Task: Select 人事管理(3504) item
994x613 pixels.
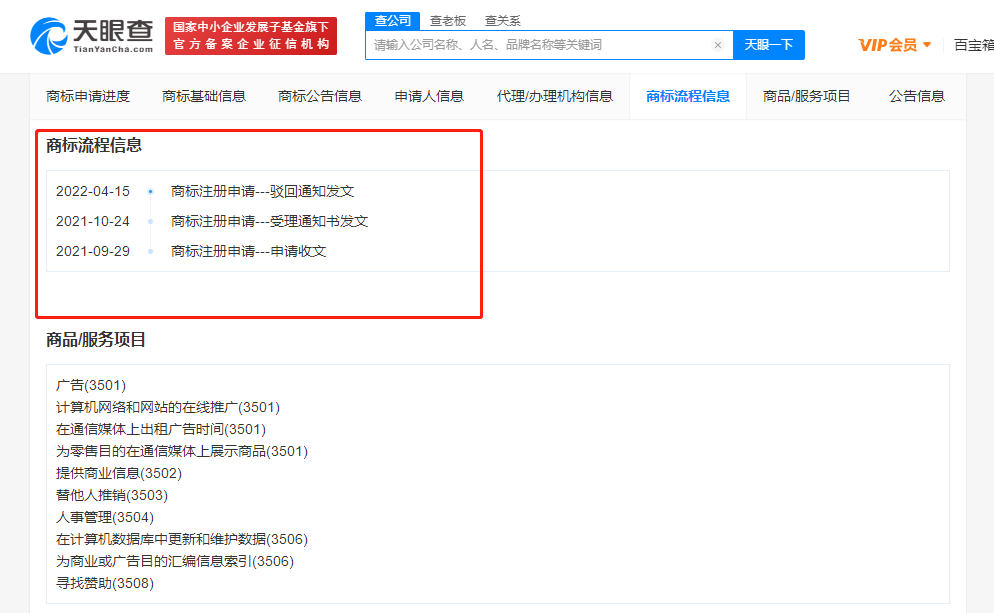Action: tap(105, 517)
